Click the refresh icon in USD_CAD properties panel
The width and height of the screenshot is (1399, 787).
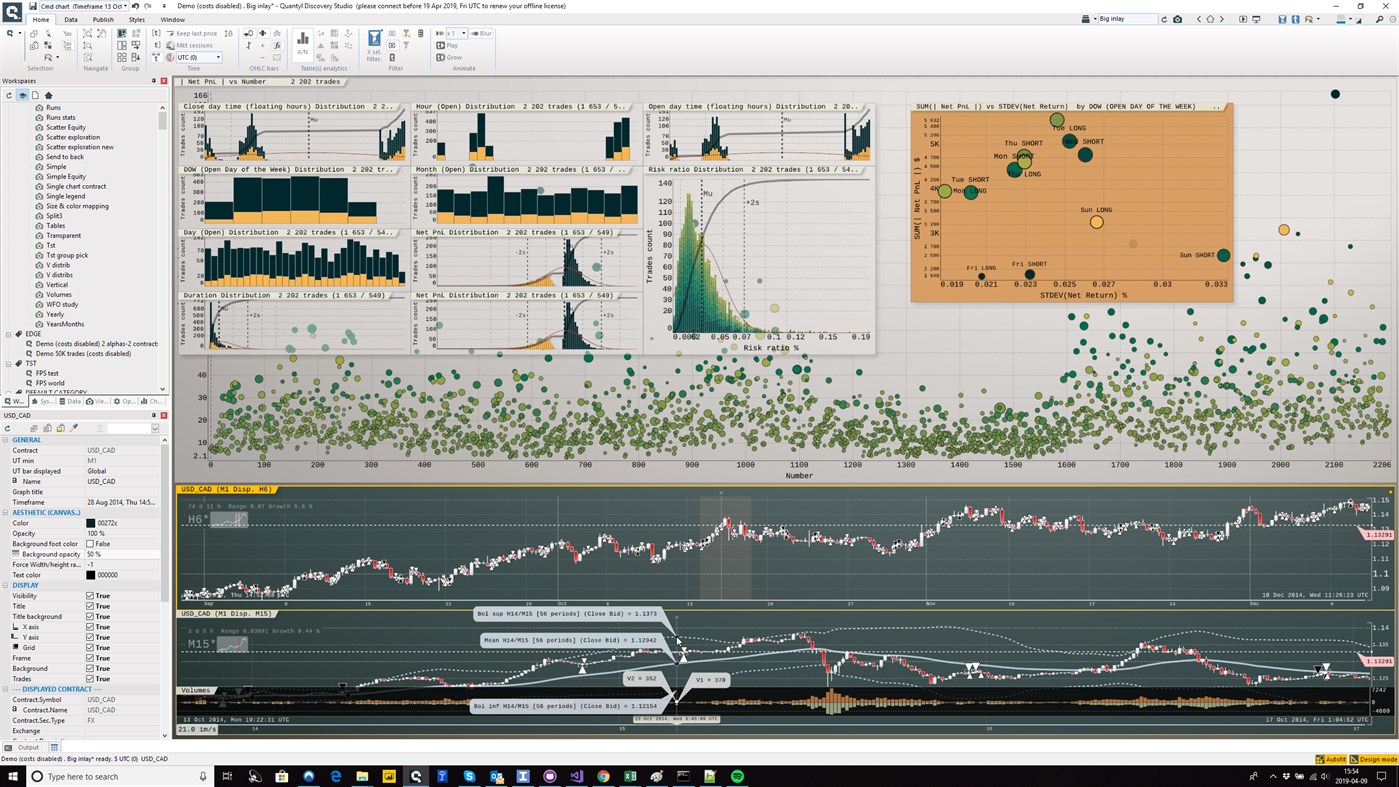tap(8, 428)
